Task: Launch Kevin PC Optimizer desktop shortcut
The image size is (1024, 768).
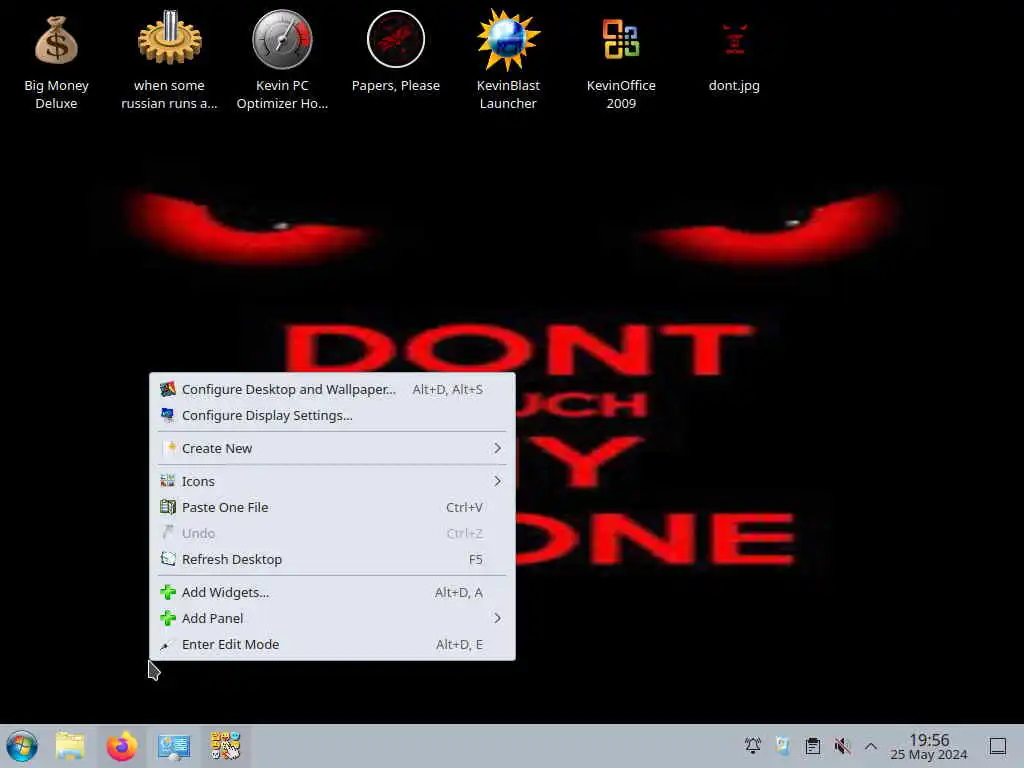Action: pyautogui.click(x=282, y=60)
